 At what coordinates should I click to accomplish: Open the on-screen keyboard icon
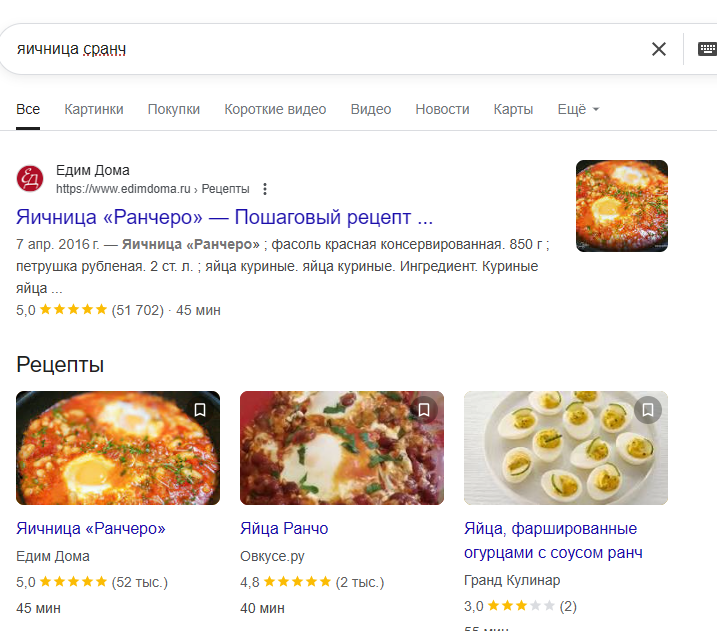pos(707,49)
